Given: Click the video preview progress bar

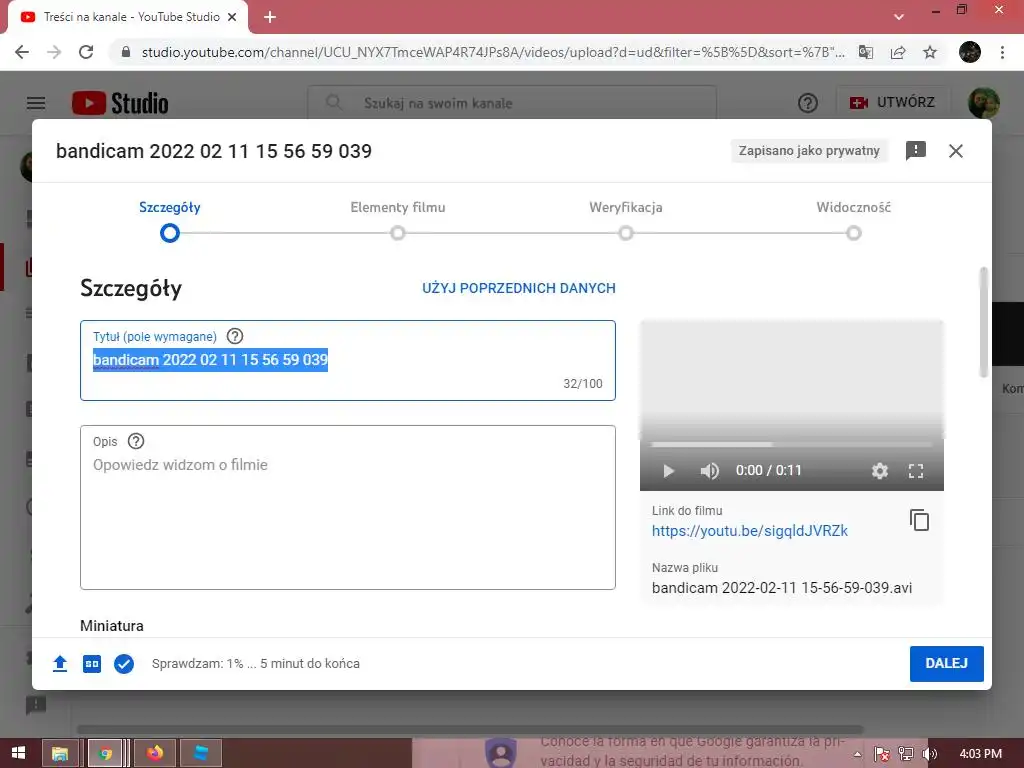Looking at the screenshot, I should [x=792, y=445].
